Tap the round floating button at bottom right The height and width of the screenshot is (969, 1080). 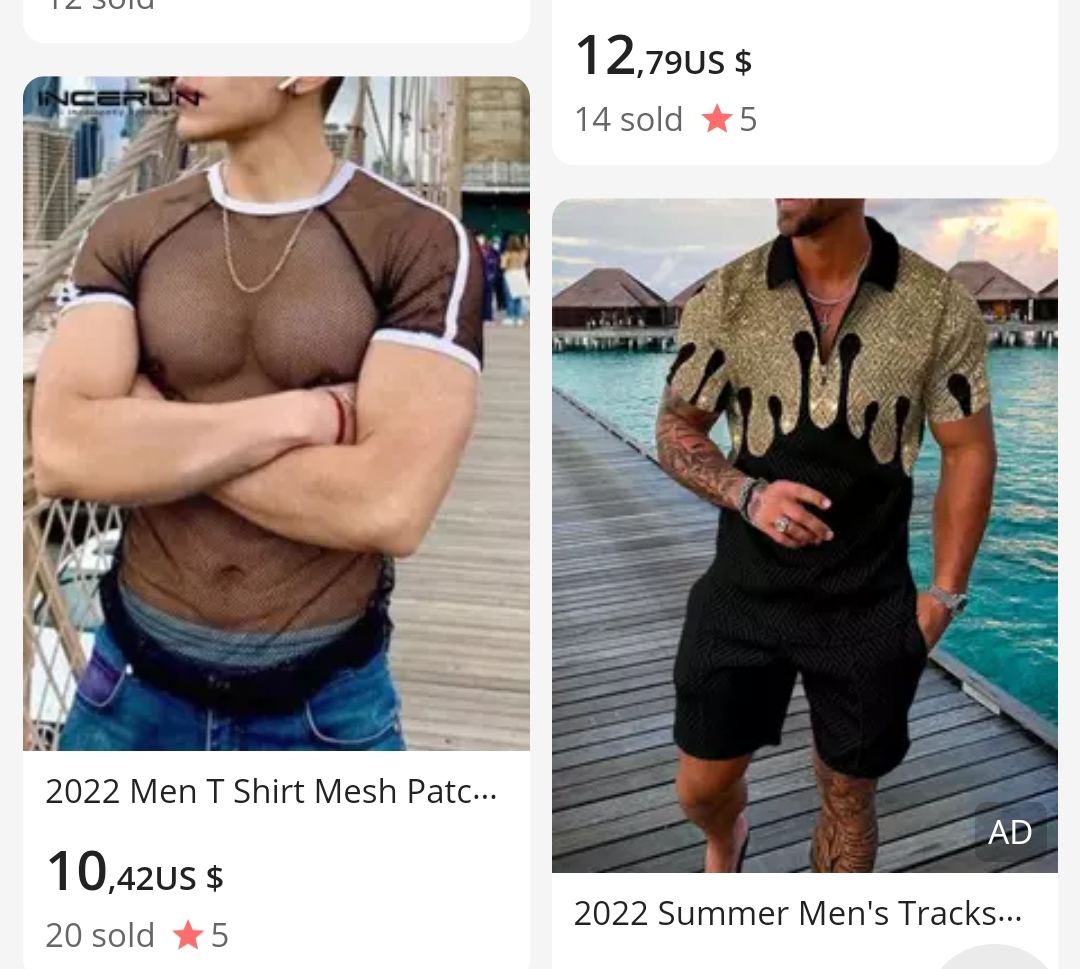tap(994, 957)
